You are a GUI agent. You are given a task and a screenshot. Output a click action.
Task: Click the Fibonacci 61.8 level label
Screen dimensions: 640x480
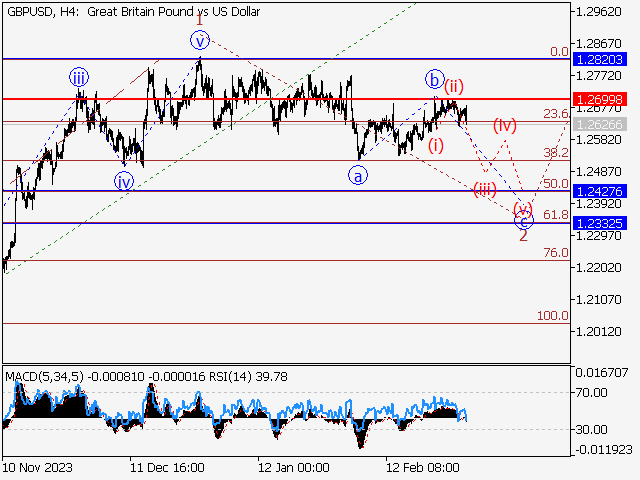(556, 215)
